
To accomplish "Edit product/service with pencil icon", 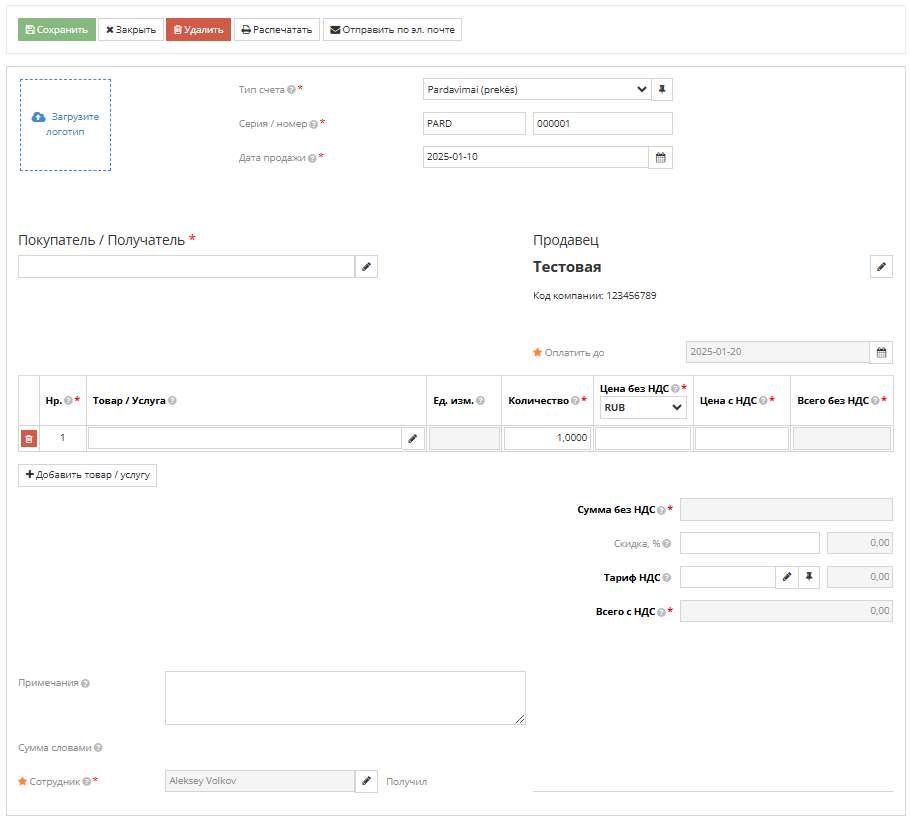I will click(413, 438).
